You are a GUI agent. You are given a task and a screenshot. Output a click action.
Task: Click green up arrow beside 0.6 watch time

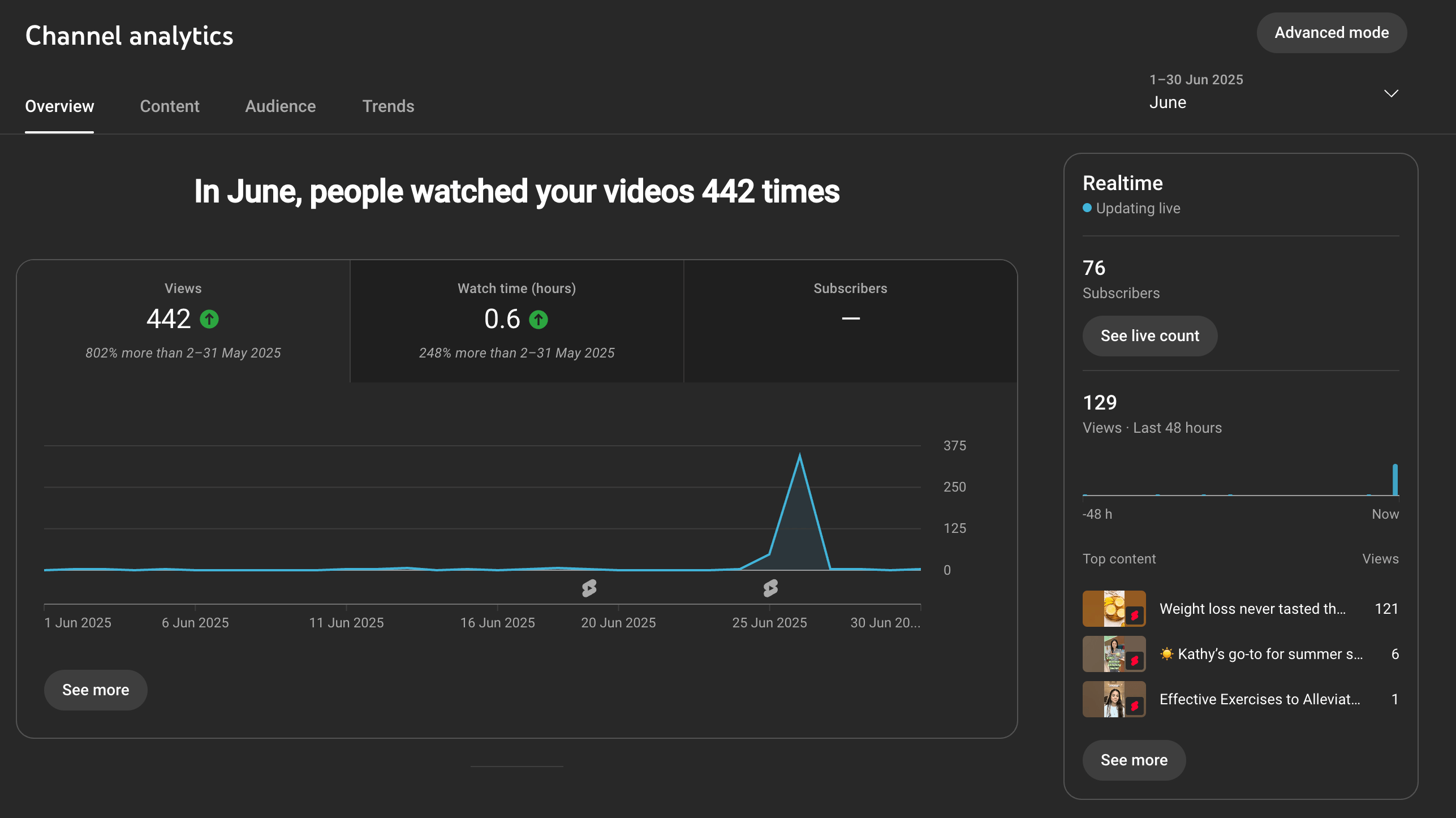539,320
